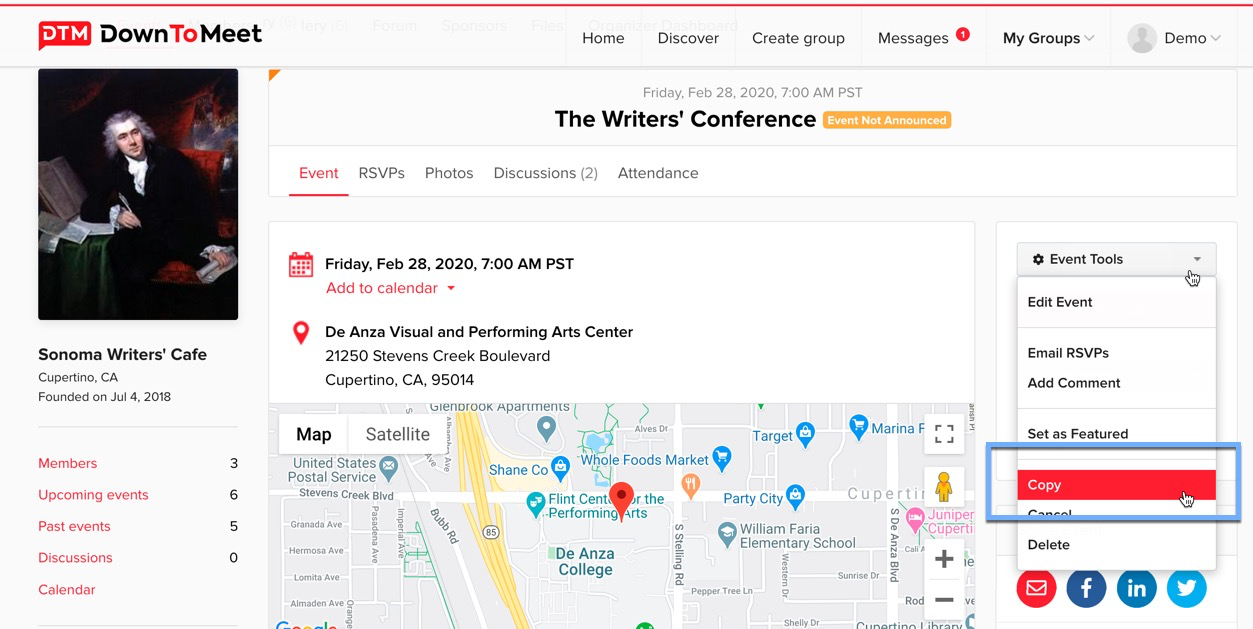This screenshot has width=1253, height=629.
Task: Collapse the Event Tools dropdown
Action: pyautogui.click(x=1116, y=259)
